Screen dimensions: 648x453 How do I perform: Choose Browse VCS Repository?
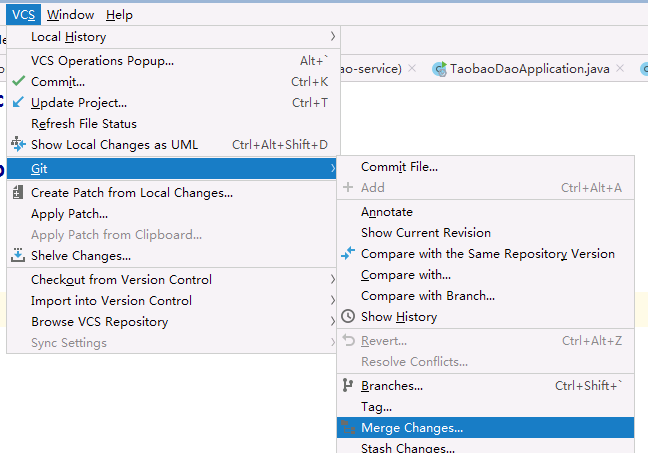172,322
